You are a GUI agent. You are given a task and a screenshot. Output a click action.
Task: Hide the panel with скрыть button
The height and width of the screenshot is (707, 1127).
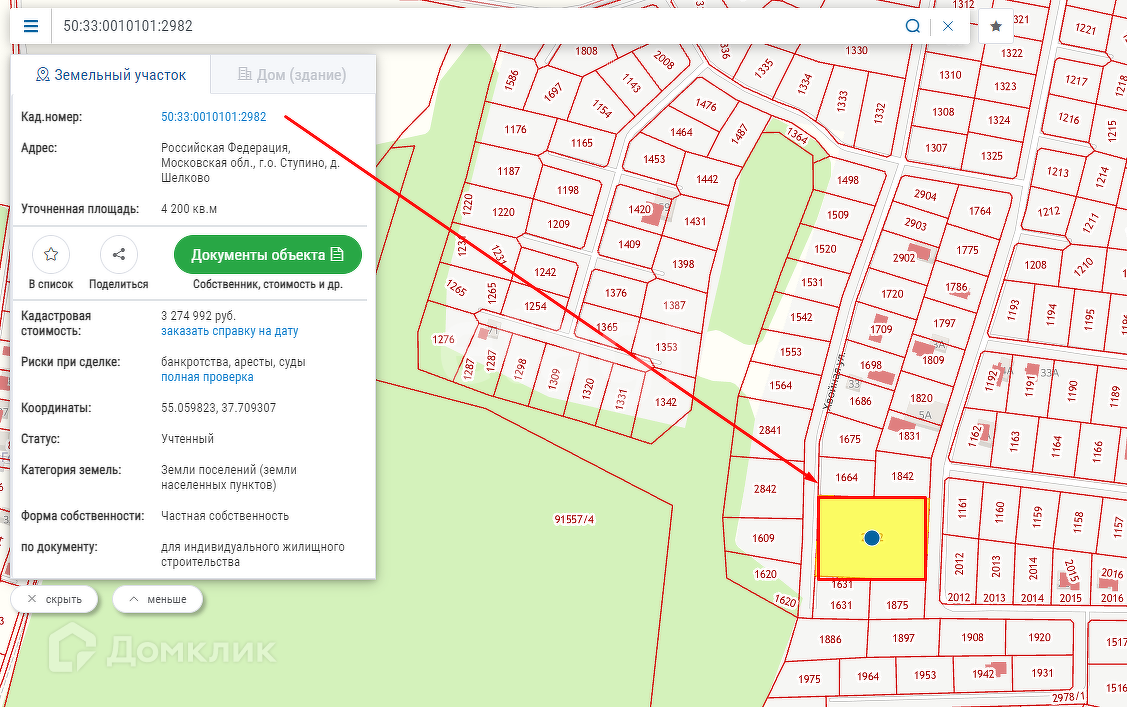tap(54, 599)
